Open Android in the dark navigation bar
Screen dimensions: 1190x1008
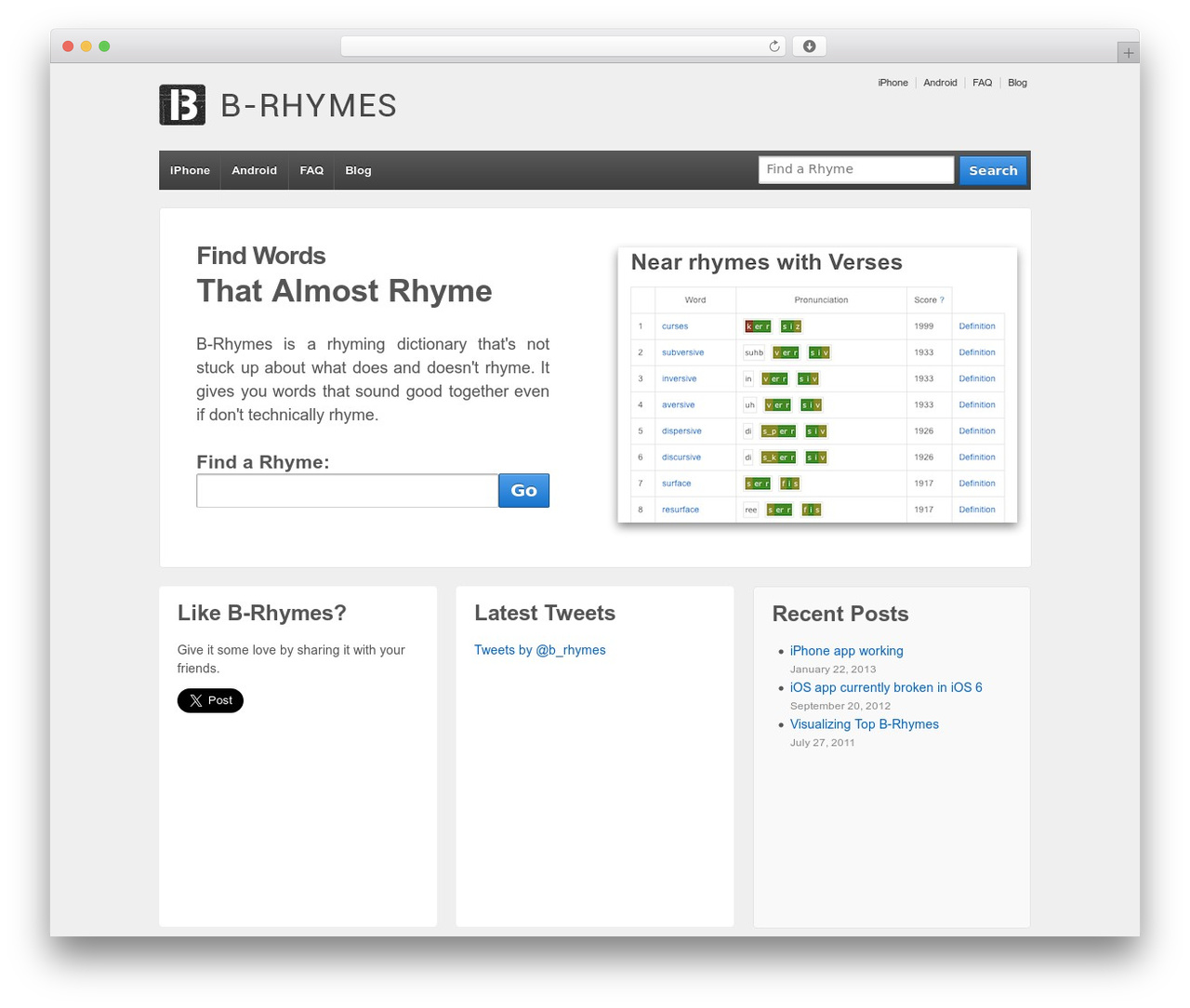254,170
